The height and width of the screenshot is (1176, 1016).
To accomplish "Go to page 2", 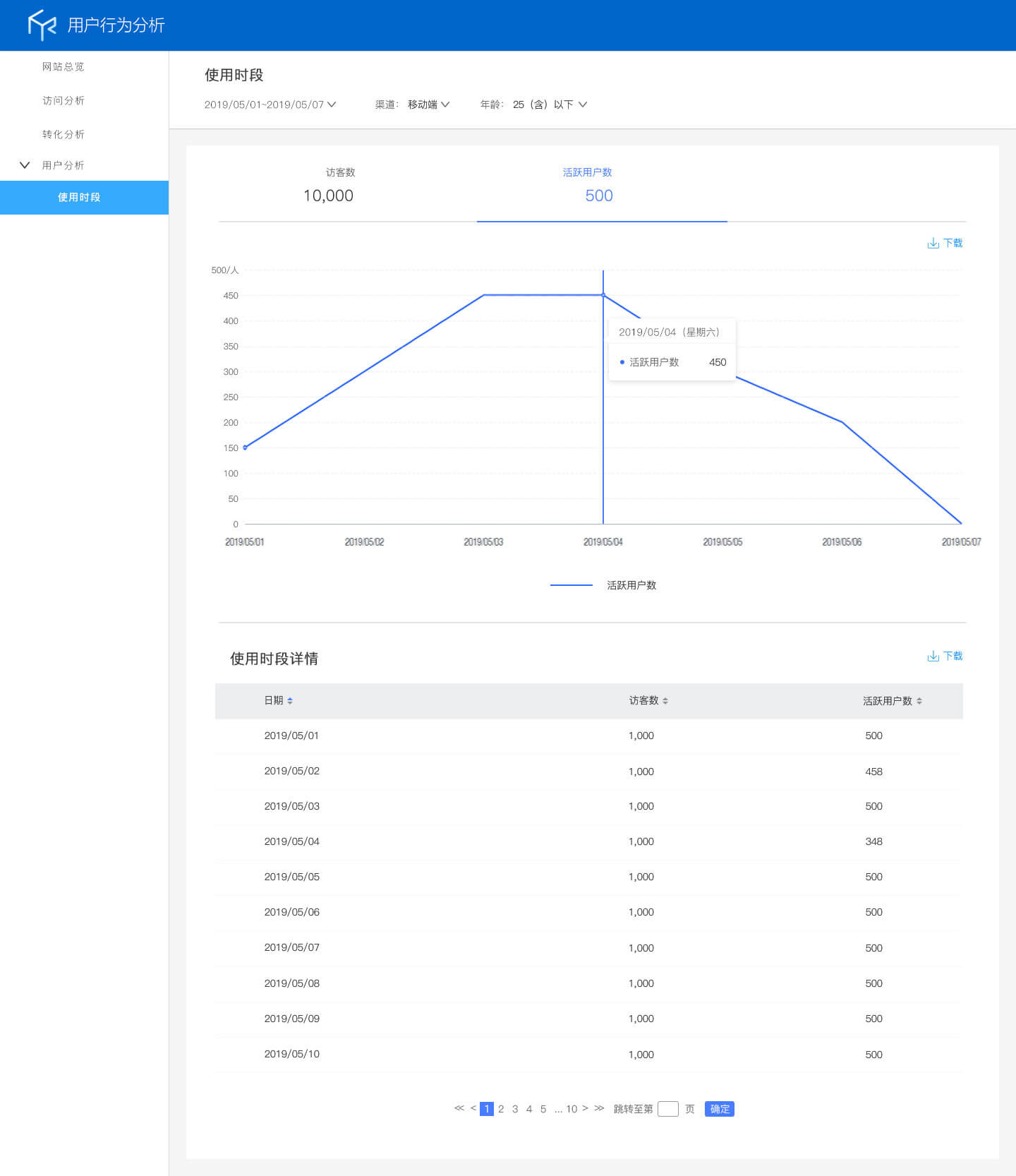I will pos(501,1109).
